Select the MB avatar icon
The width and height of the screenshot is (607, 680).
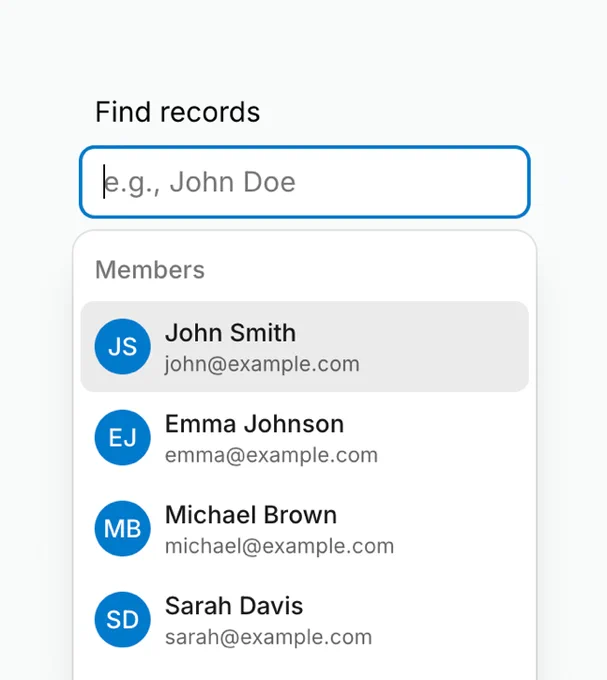click(x=123, y=529)
